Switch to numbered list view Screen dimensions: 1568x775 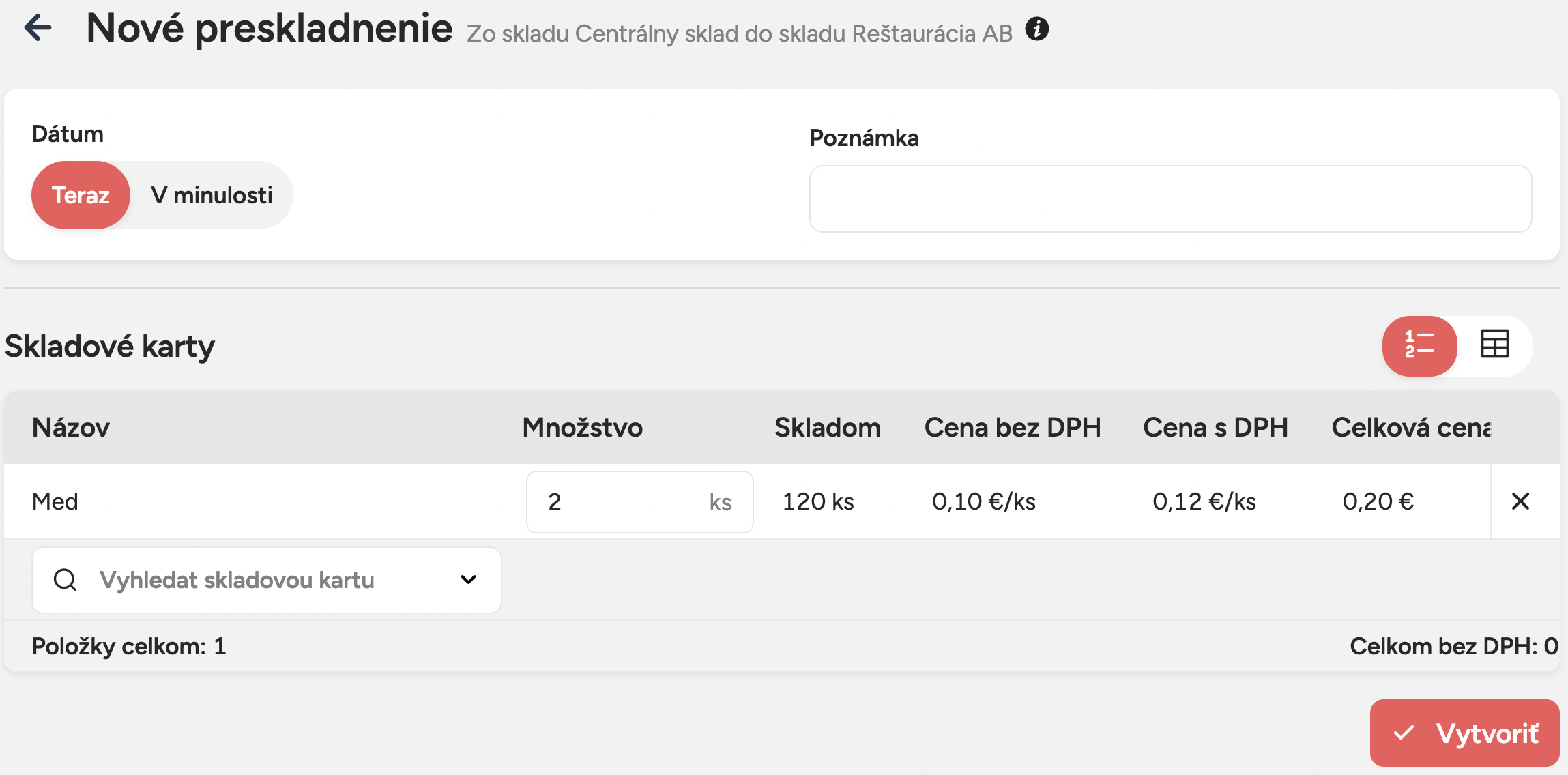(x=1419, y=345)
